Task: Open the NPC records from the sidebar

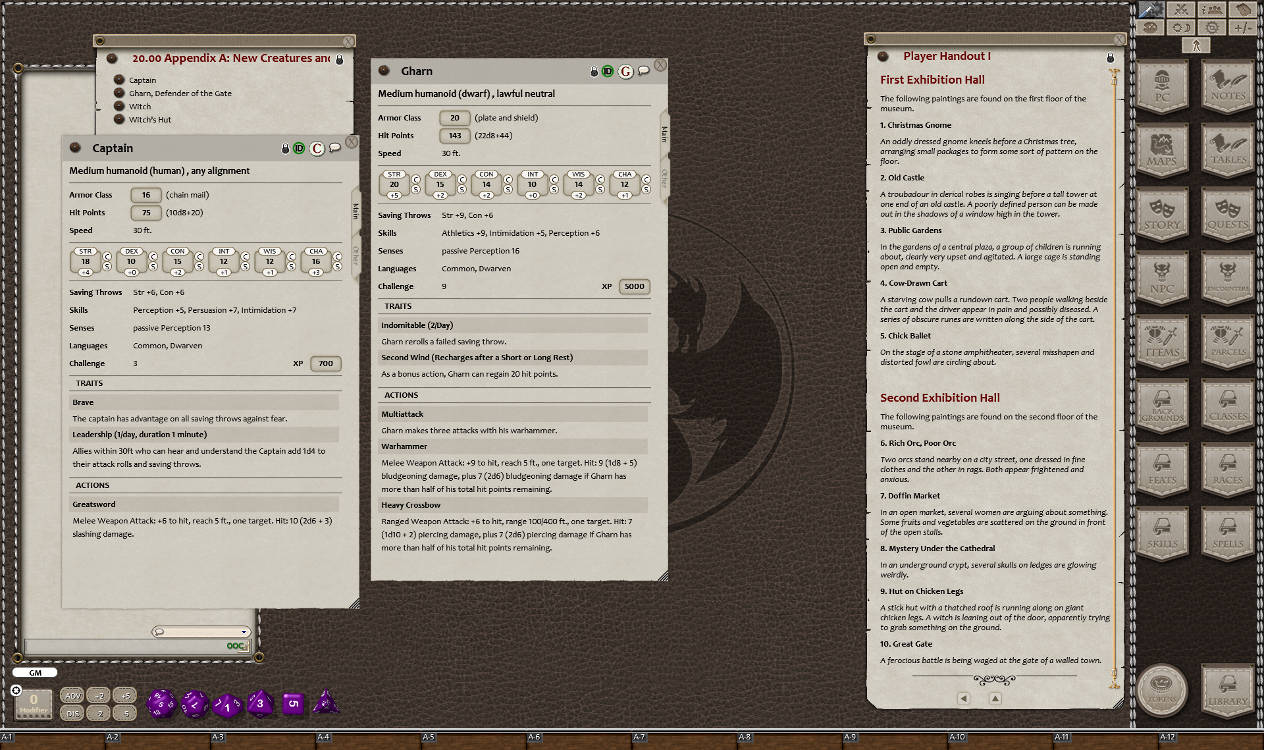Action: pos(1163,278)
